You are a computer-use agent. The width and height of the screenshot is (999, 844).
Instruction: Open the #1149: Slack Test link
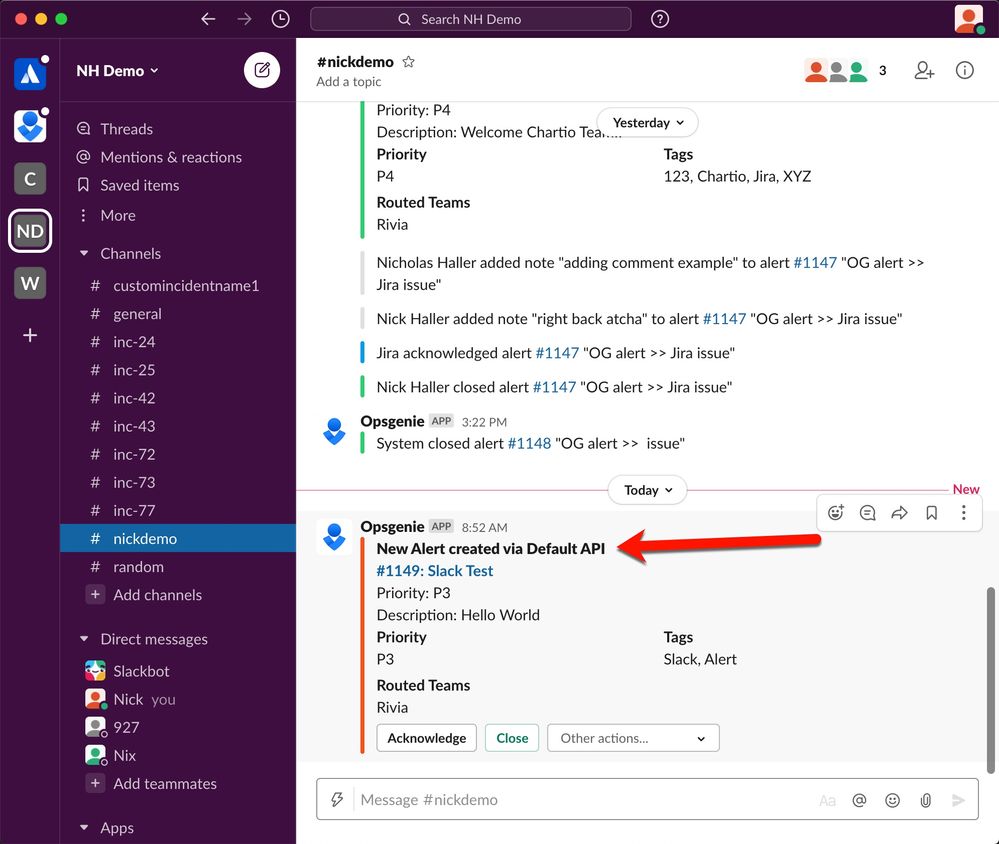click(435, 570)
